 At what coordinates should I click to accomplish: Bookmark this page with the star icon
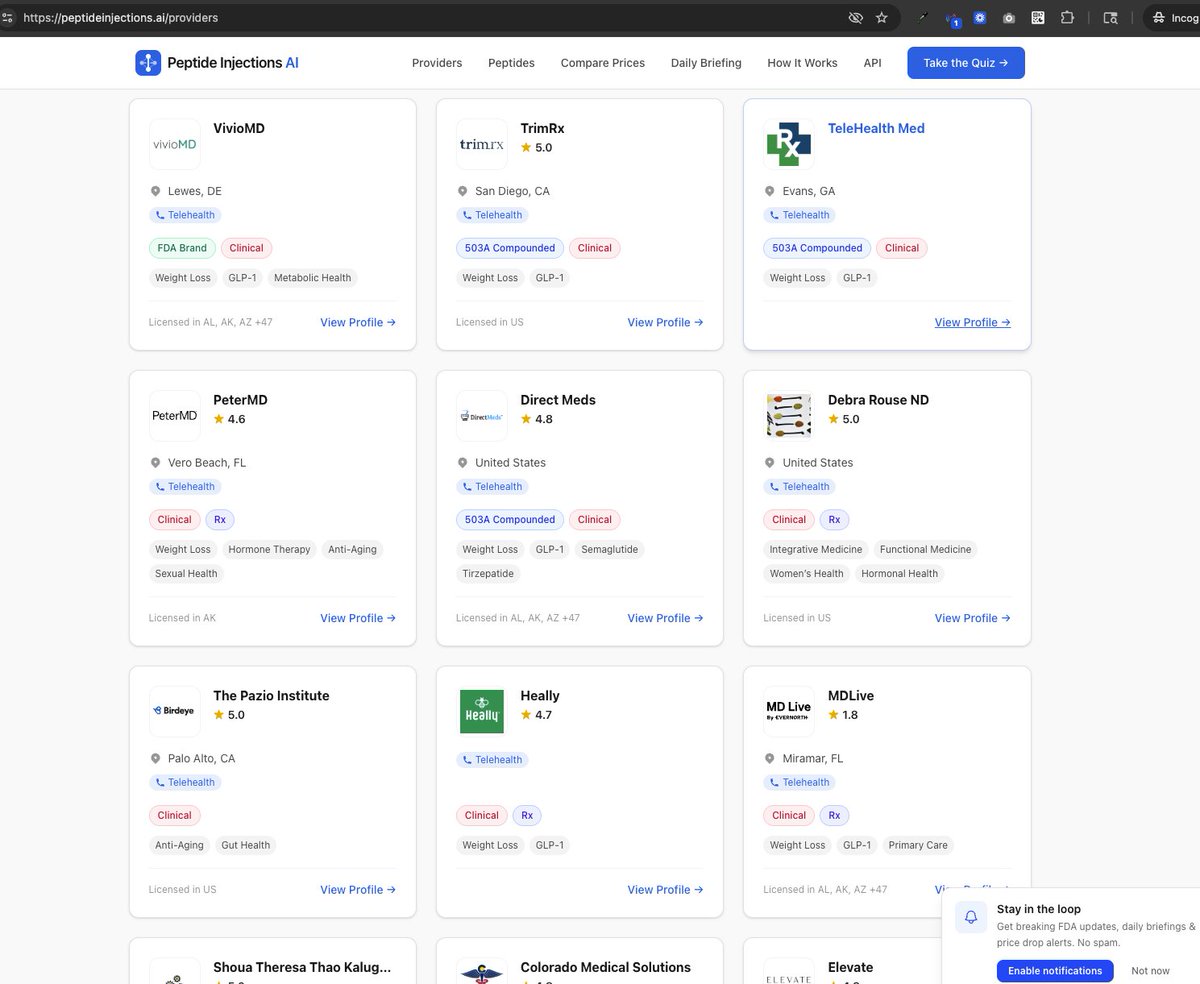click(x=881, y=18)
